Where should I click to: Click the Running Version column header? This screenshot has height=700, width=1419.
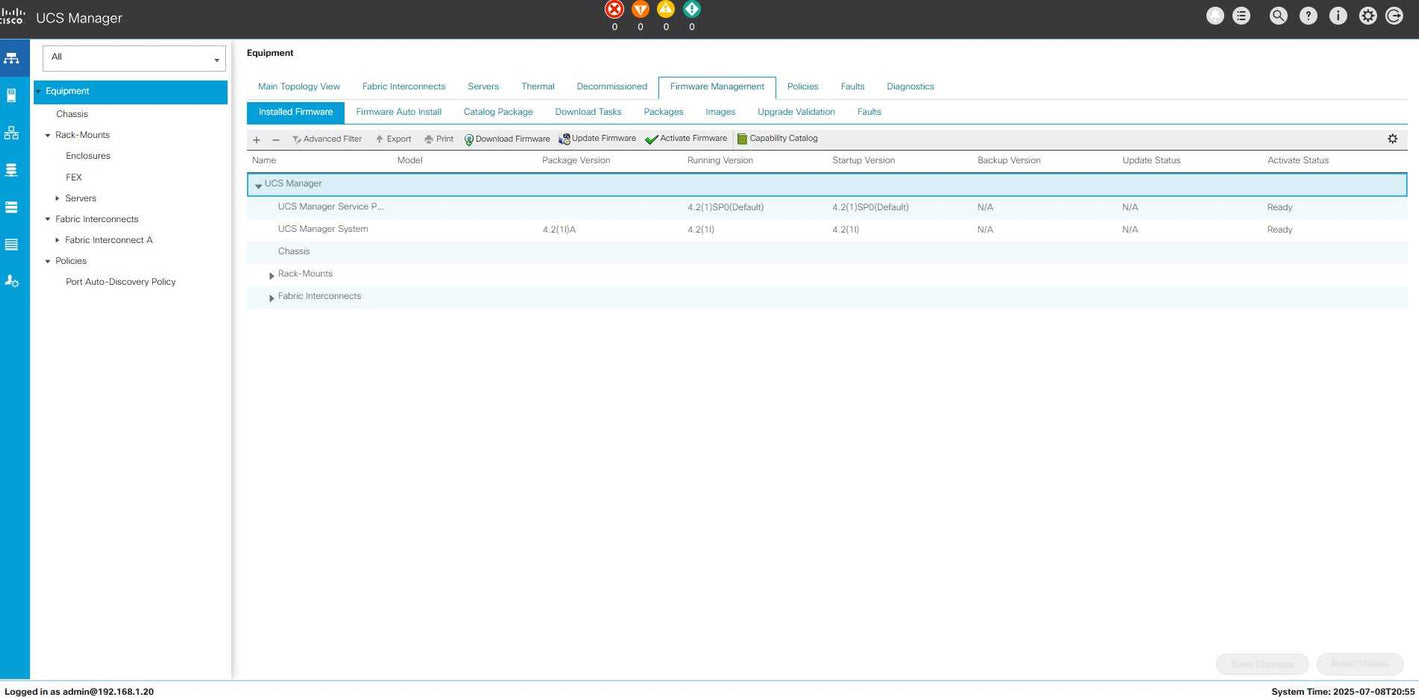coord(720,160)
